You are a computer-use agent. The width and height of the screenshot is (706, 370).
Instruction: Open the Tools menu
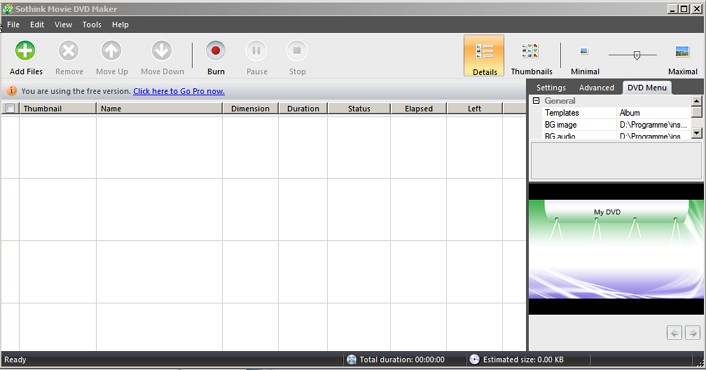click(92, 25)
